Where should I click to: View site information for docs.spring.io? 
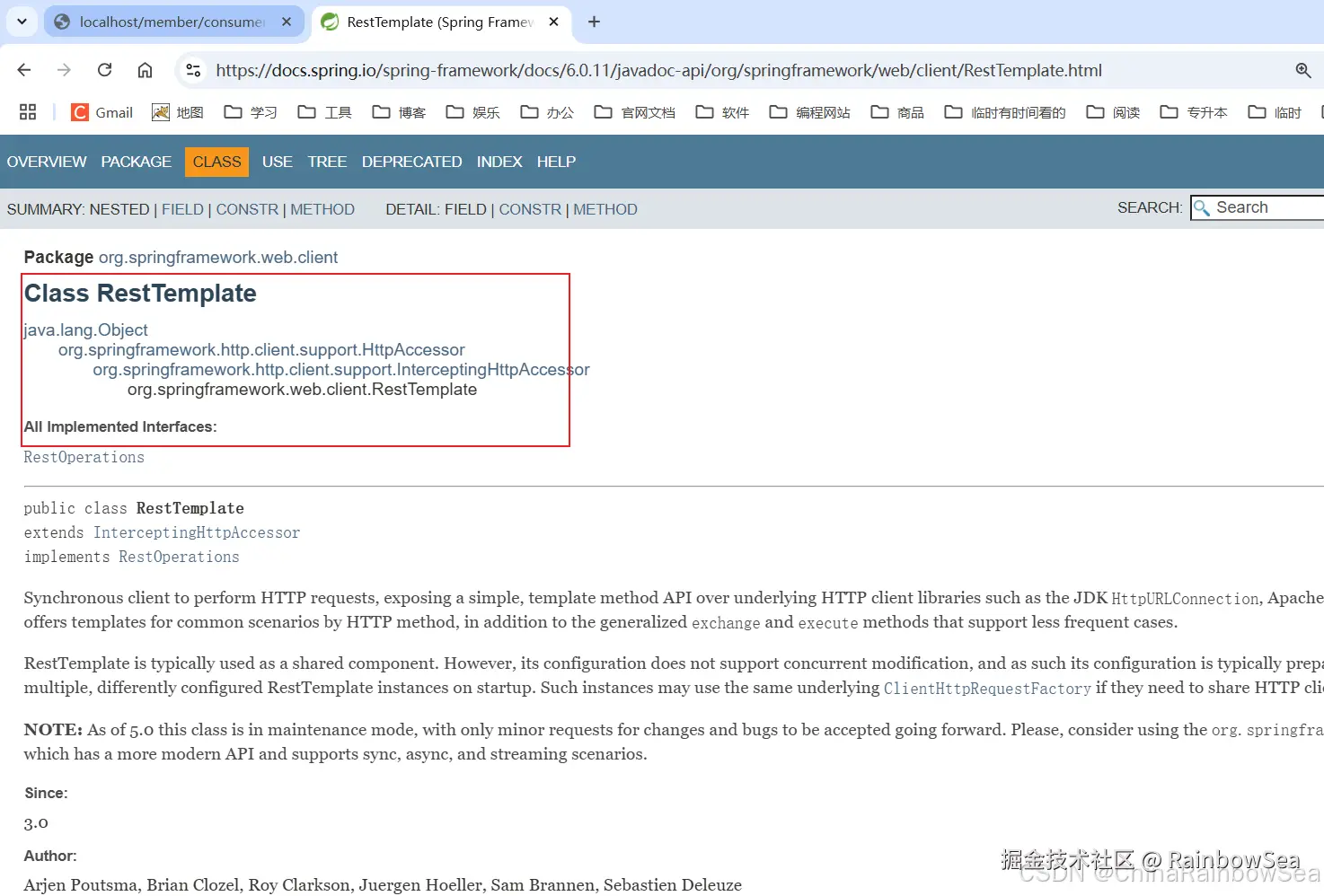click(x=192, y=70)
